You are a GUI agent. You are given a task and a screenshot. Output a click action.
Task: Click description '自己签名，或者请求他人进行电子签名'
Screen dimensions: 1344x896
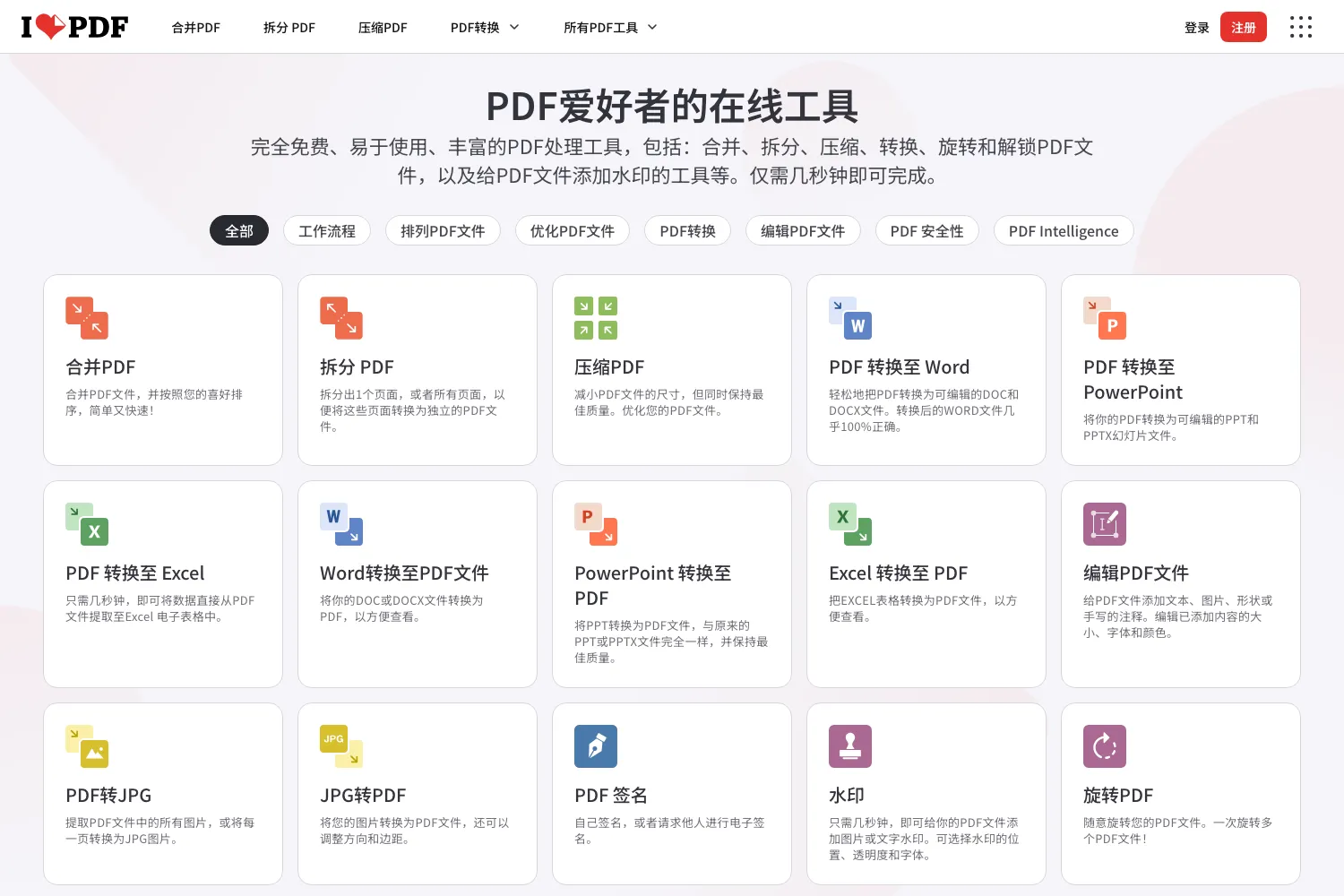click(669, 831)
